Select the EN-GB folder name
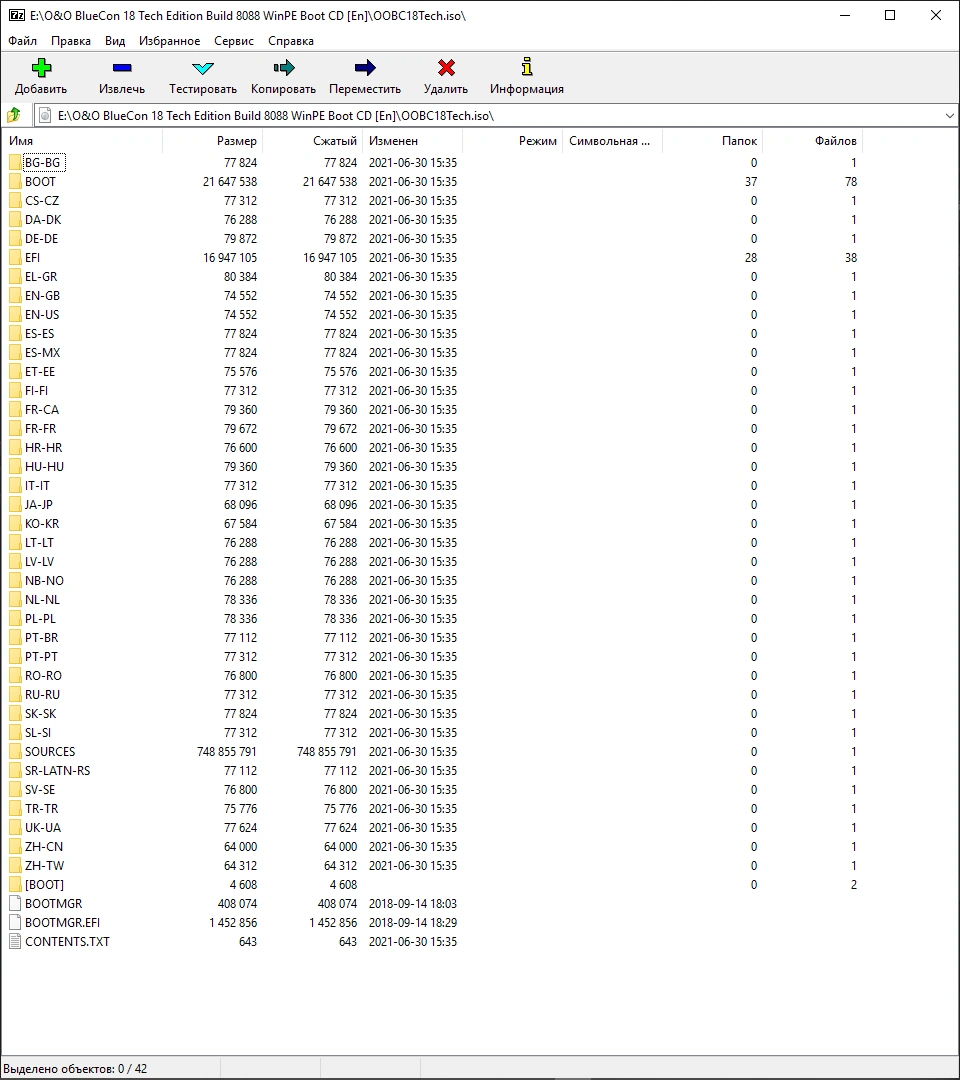This screenshot has height=1080, width=960. click(43, 295)
